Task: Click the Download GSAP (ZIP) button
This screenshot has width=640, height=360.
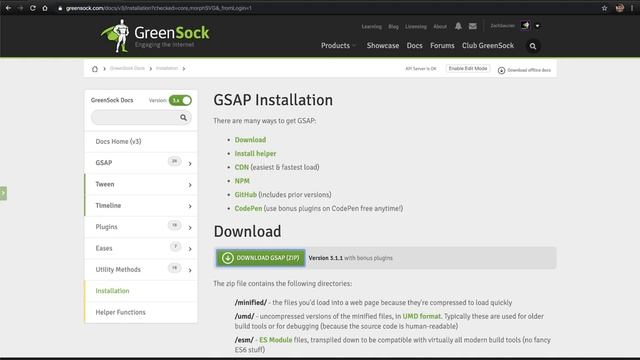Action: (260, 258)
